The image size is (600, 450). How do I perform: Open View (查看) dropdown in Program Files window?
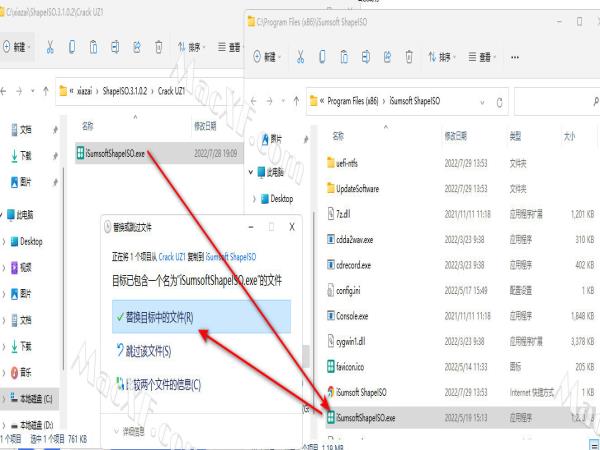pyautogui.click(x=482, y=57)
